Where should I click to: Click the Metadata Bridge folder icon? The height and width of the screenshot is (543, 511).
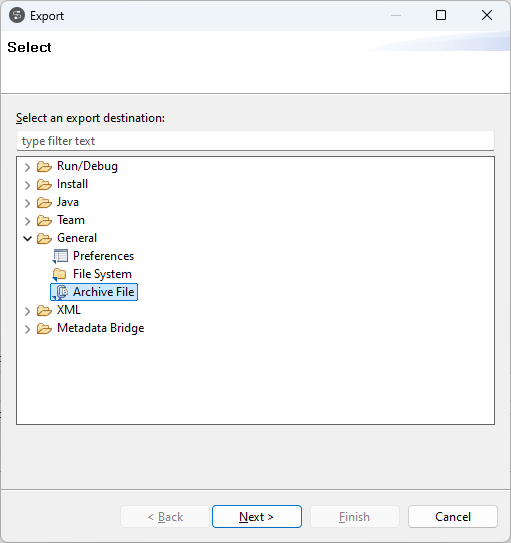click(44, 329)
